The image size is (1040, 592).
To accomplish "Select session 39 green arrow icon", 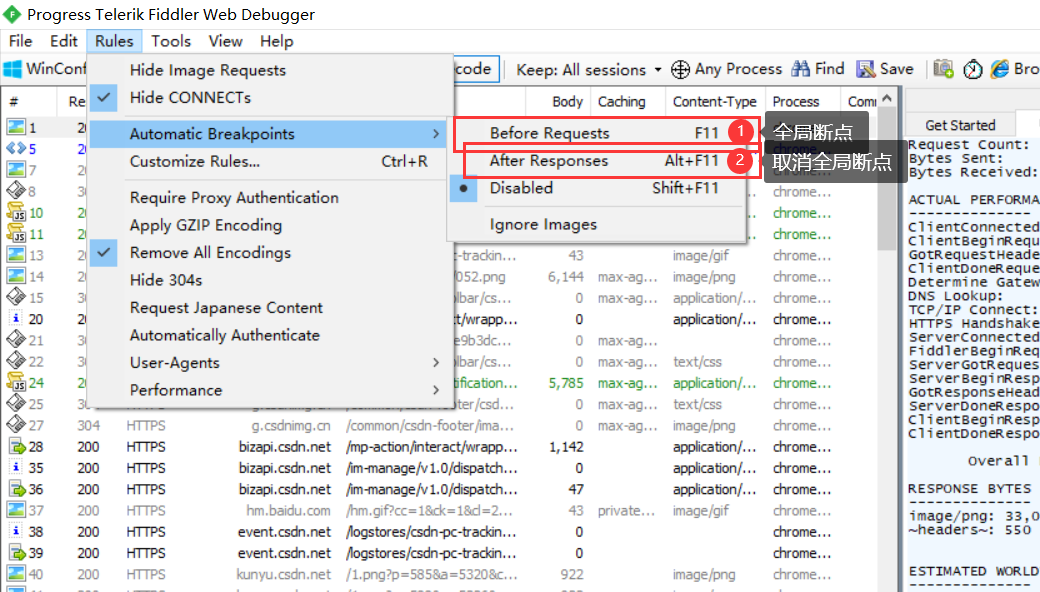I will [17, 552].
